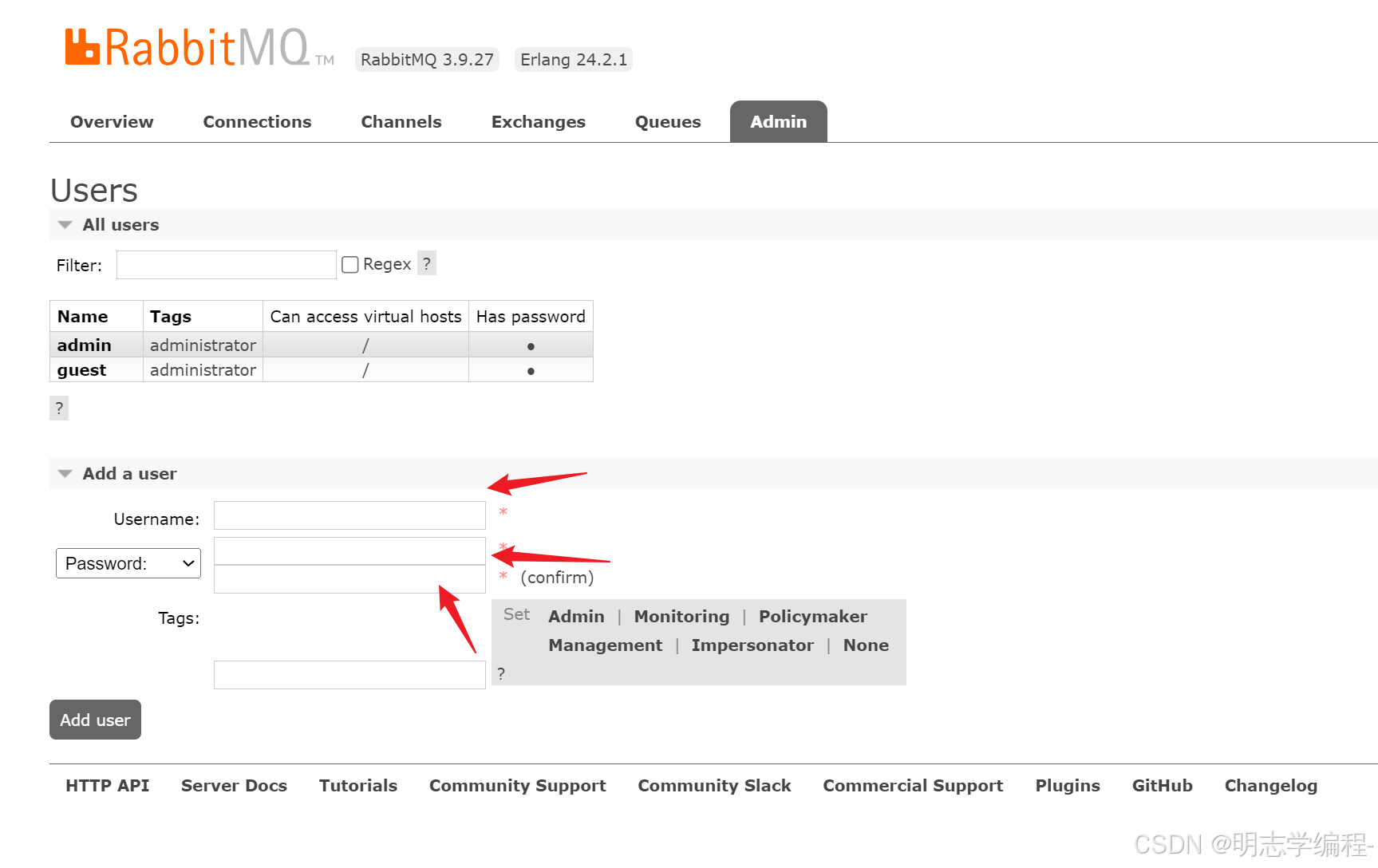The image size is (1378, 868).
Task: Open the GitHub footer link
Action: pyautogui.click(x=1163, y=786)
